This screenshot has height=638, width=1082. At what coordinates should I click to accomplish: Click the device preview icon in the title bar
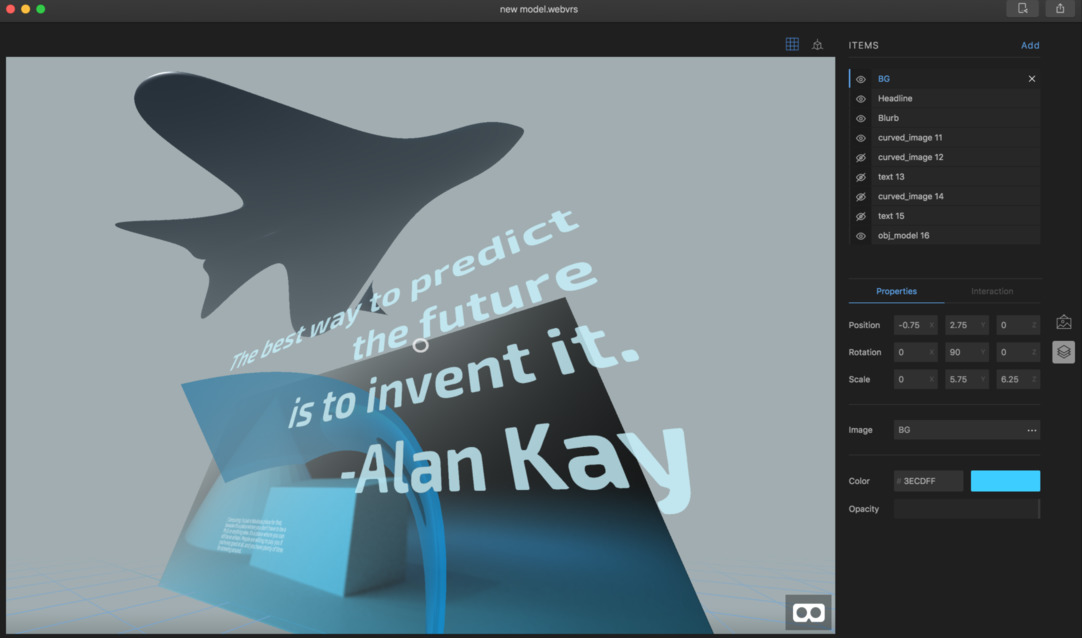[x=1022, y=9]
